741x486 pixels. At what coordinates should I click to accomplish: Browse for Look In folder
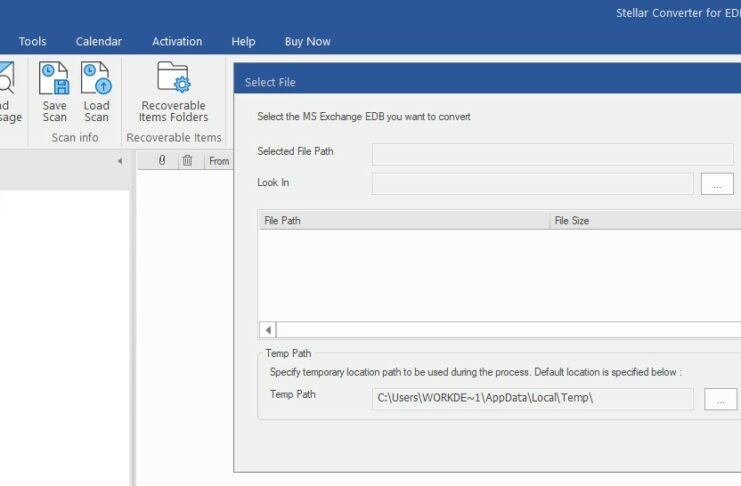click(717, 184)
